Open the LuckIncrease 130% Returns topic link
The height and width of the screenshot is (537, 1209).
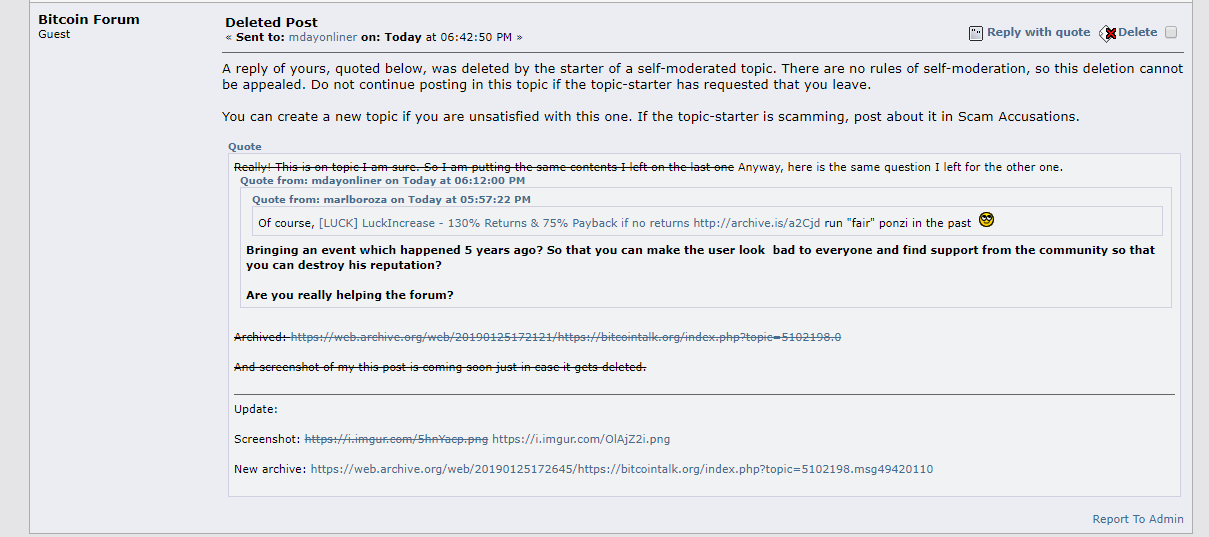pos(503,223)
